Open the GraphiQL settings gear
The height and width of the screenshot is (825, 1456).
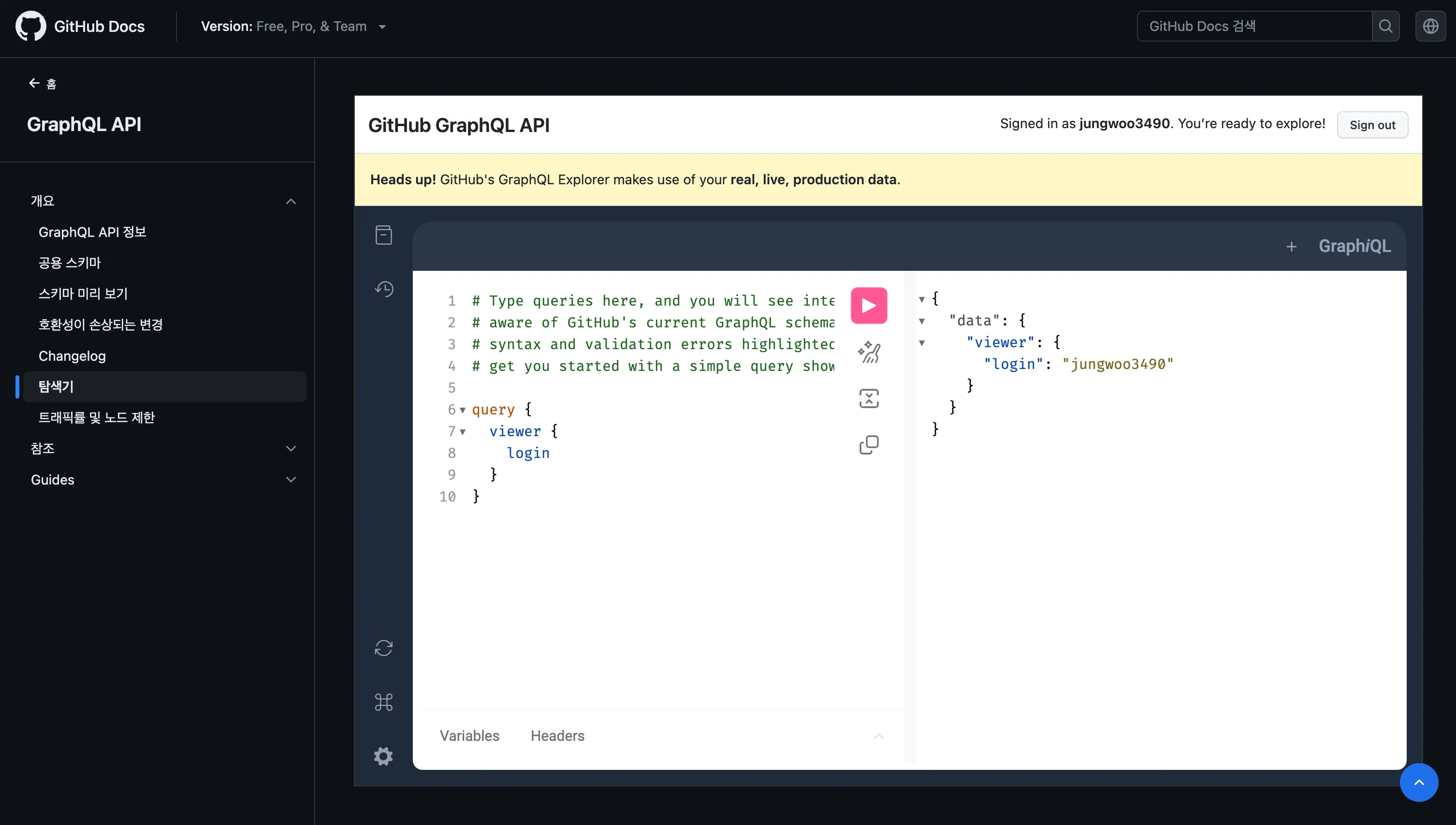383,756
